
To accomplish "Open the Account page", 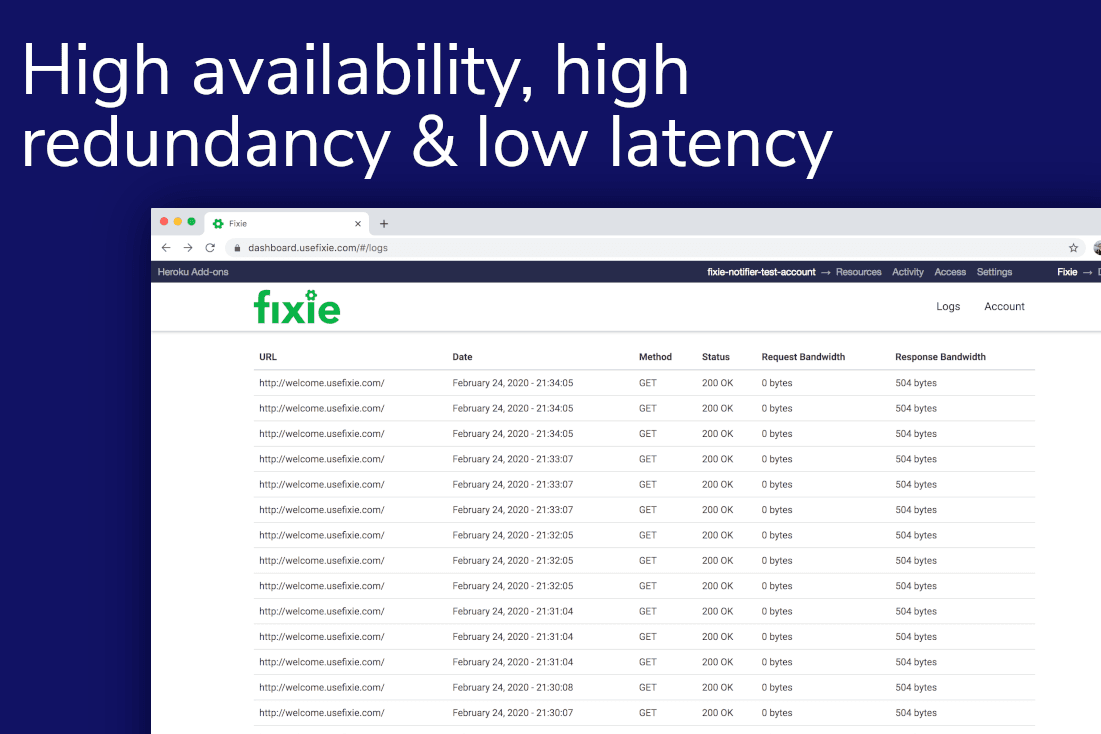I will coord(1004,307).
